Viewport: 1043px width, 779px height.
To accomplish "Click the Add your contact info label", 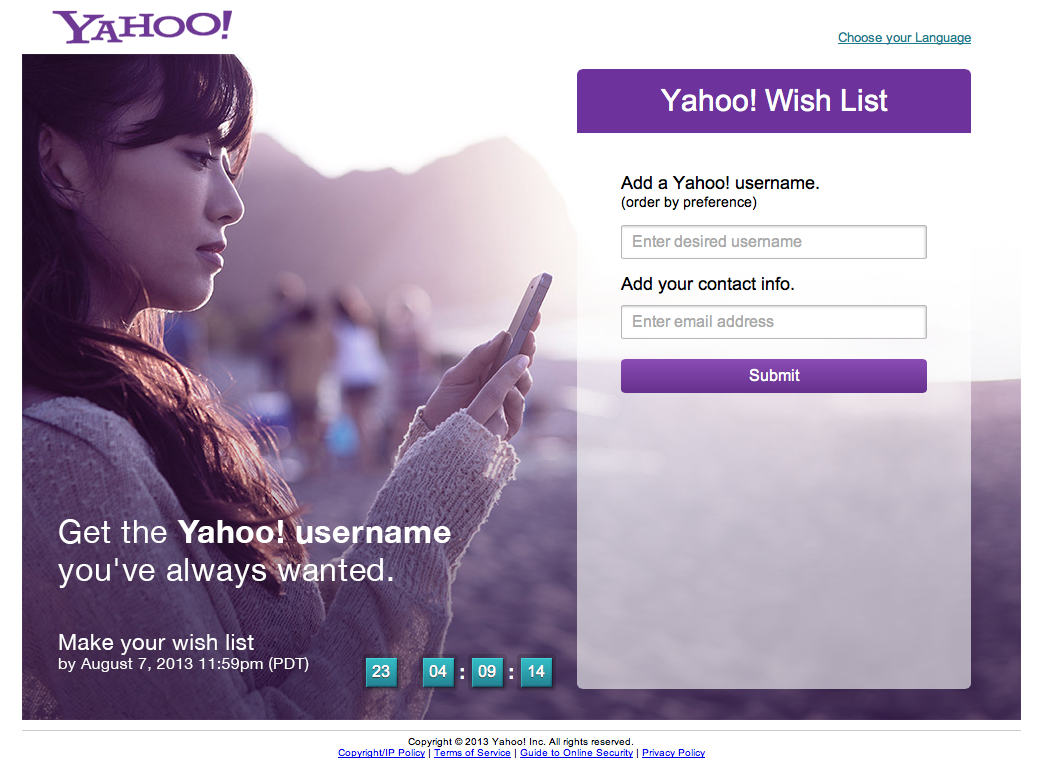I will [x=708, y=284].
